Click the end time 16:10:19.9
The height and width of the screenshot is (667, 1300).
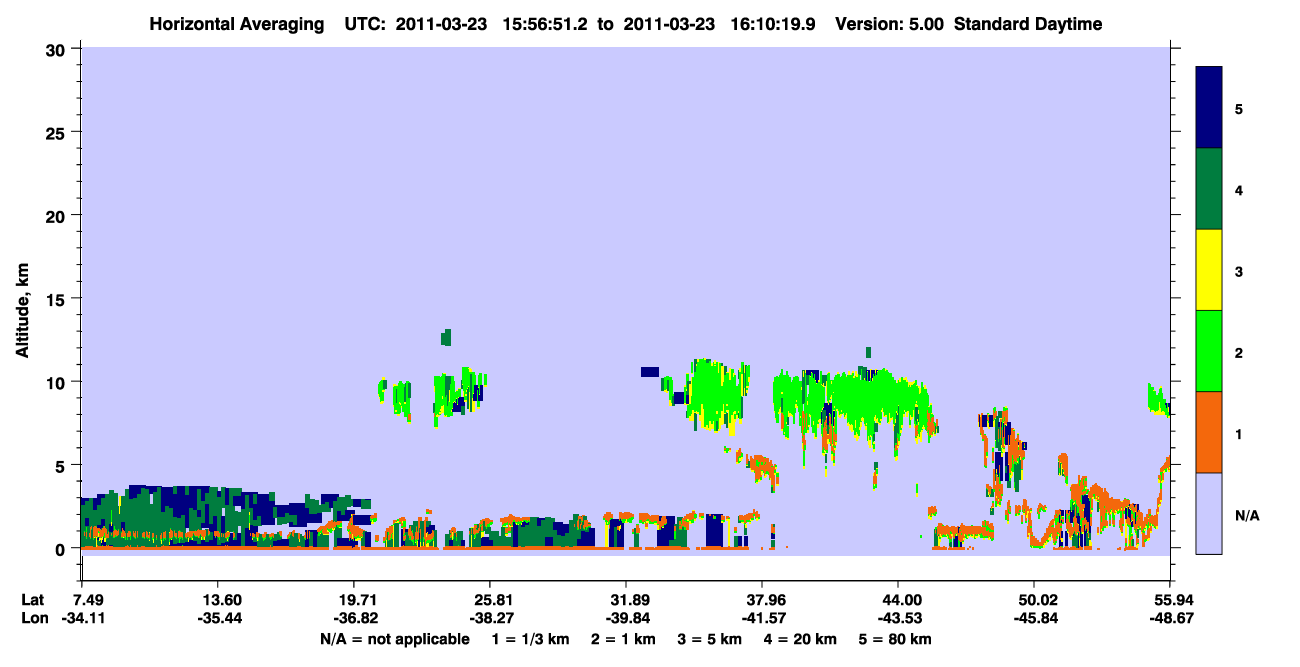[x=766, y=24]
